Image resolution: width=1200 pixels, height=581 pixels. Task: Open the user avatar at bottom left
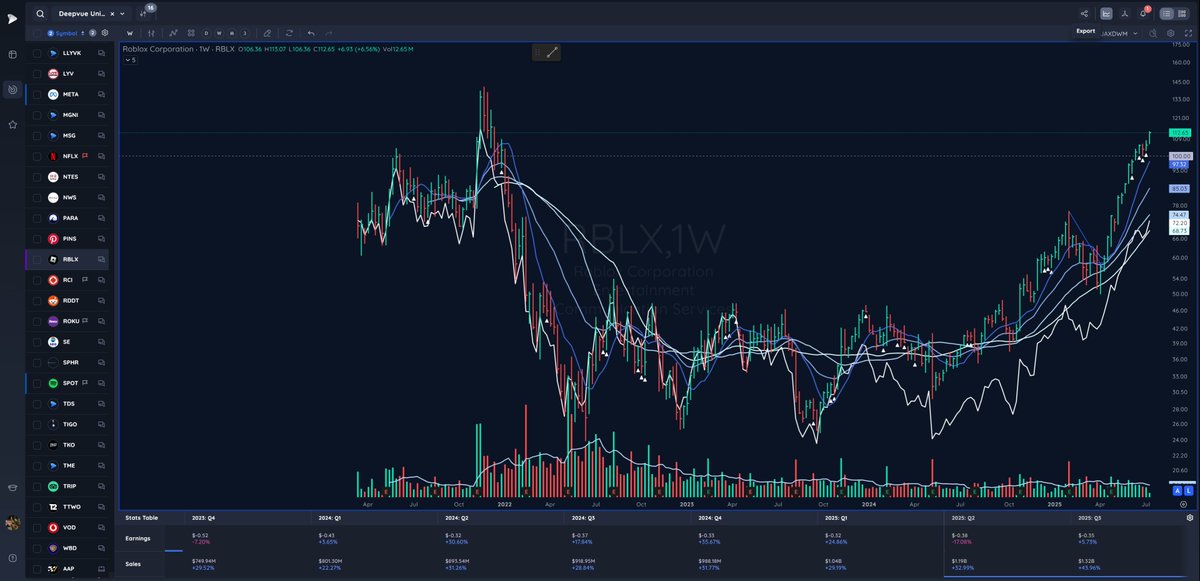(12, 523)
